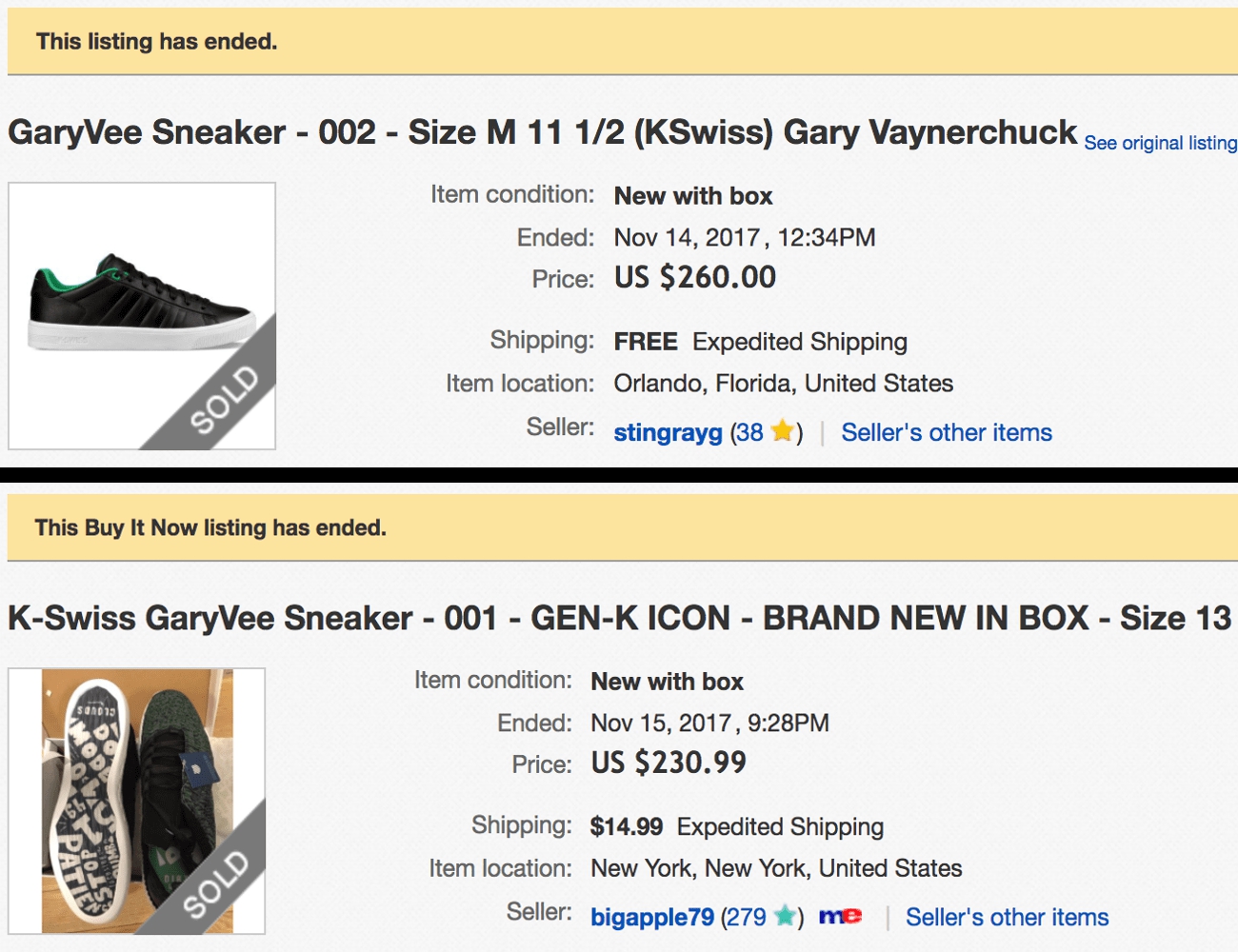
Task: Click the SOLD ribbon on the K-Swiss photo
Action: pyautogui.click(x=216, y=883)
